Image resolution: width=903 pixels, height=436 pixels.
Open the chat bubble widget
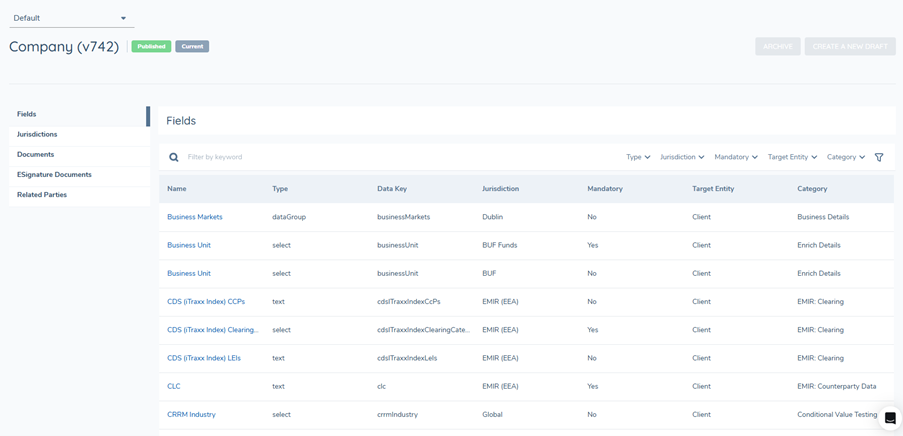point(889,418)
